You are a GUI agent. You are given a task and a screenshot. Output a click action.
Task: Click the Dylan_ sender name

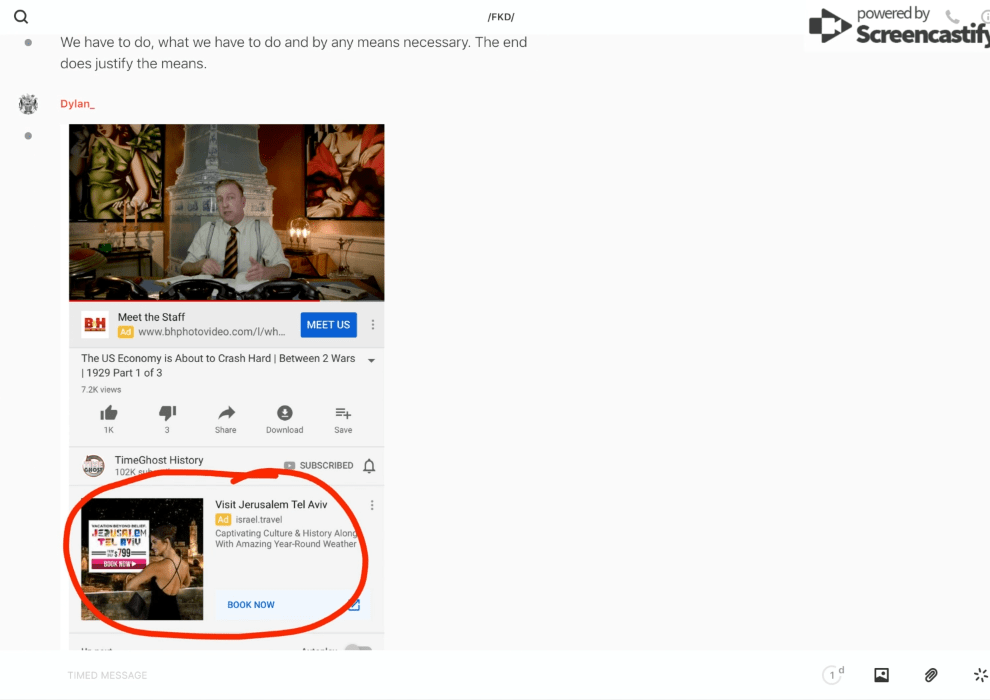tap(77, 104)
